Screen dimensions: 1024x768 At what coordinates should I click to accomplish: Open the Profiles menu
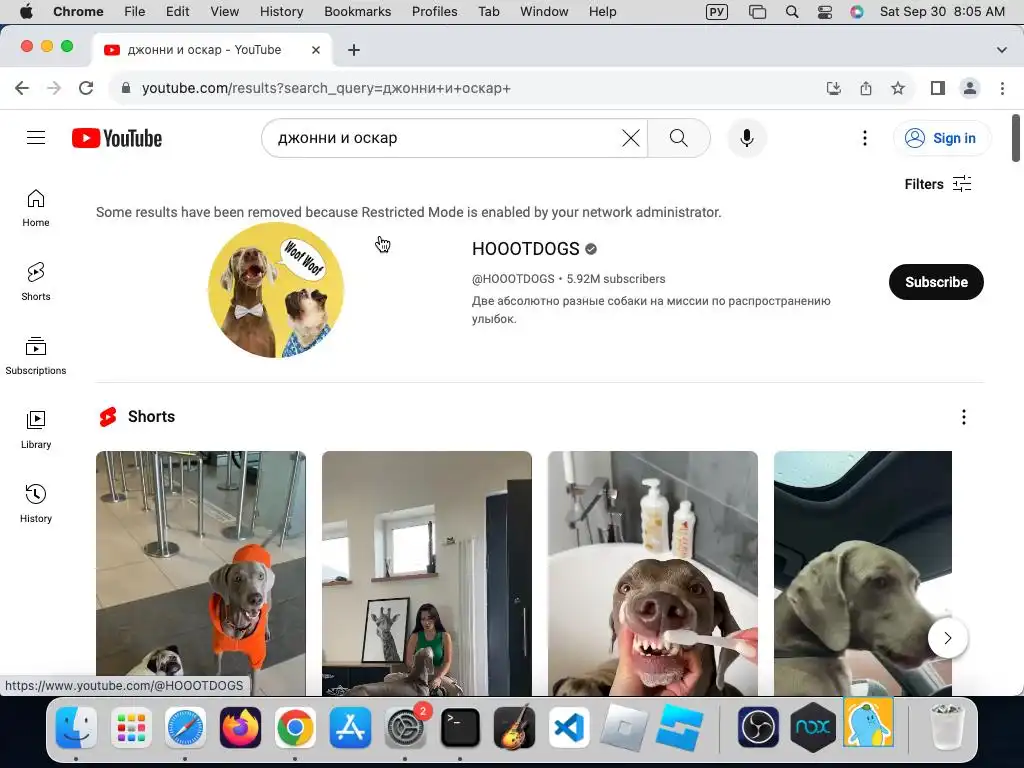point(434,12)
